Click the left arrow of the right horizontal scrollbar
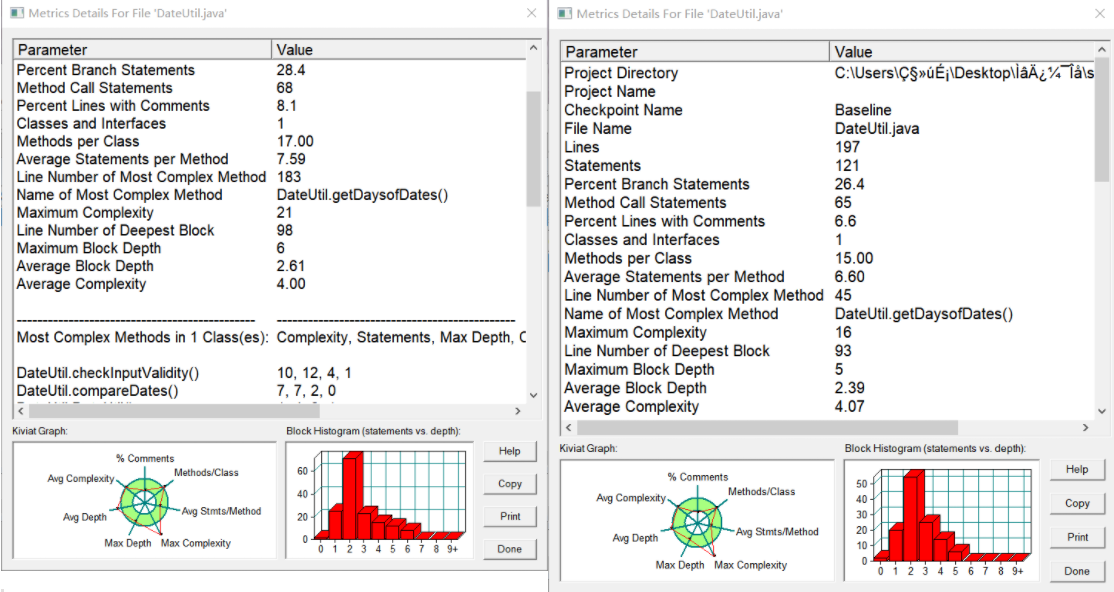Image resolution: width=1114 pixels, height=592 pixels. (568, 427)
